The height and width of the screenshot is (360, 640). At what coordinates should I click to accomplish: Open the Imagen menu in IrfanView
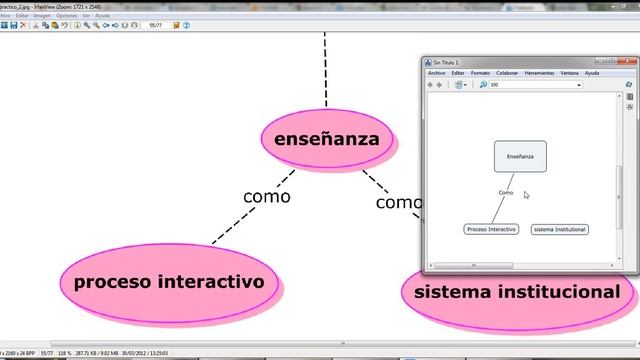[42, 16]
